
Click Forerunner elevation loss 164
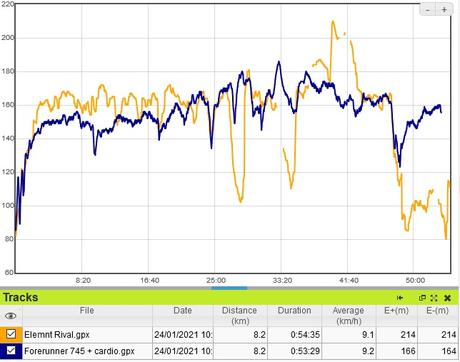[x=449, y=351]
